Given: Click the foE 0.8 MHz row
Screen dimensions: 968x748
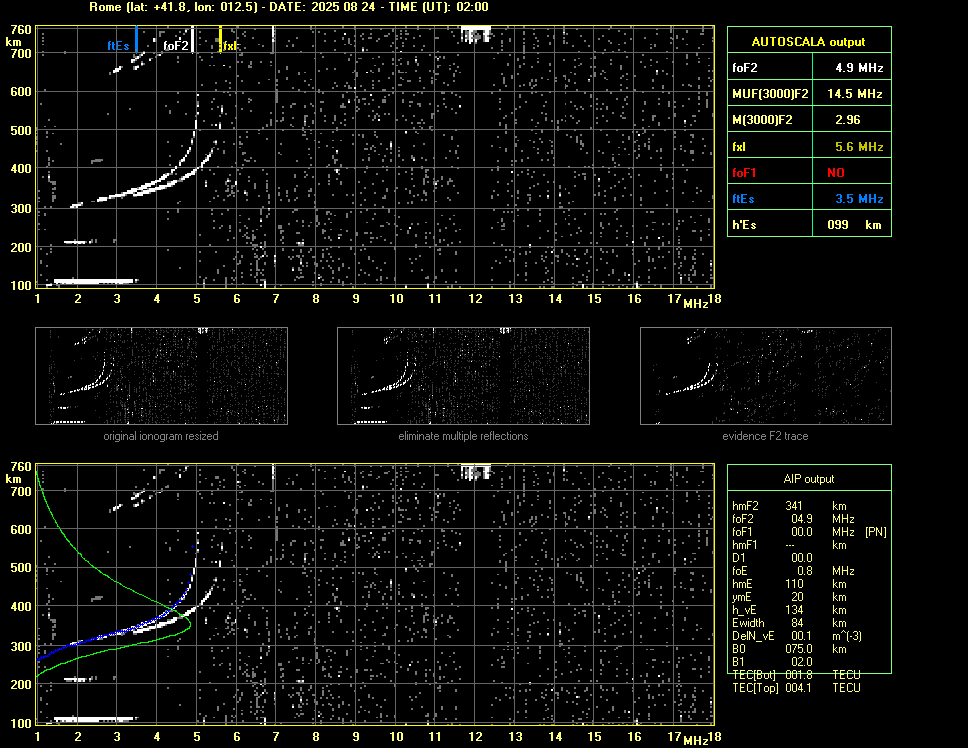Looking at the screenshot, I should click(793, 571).
